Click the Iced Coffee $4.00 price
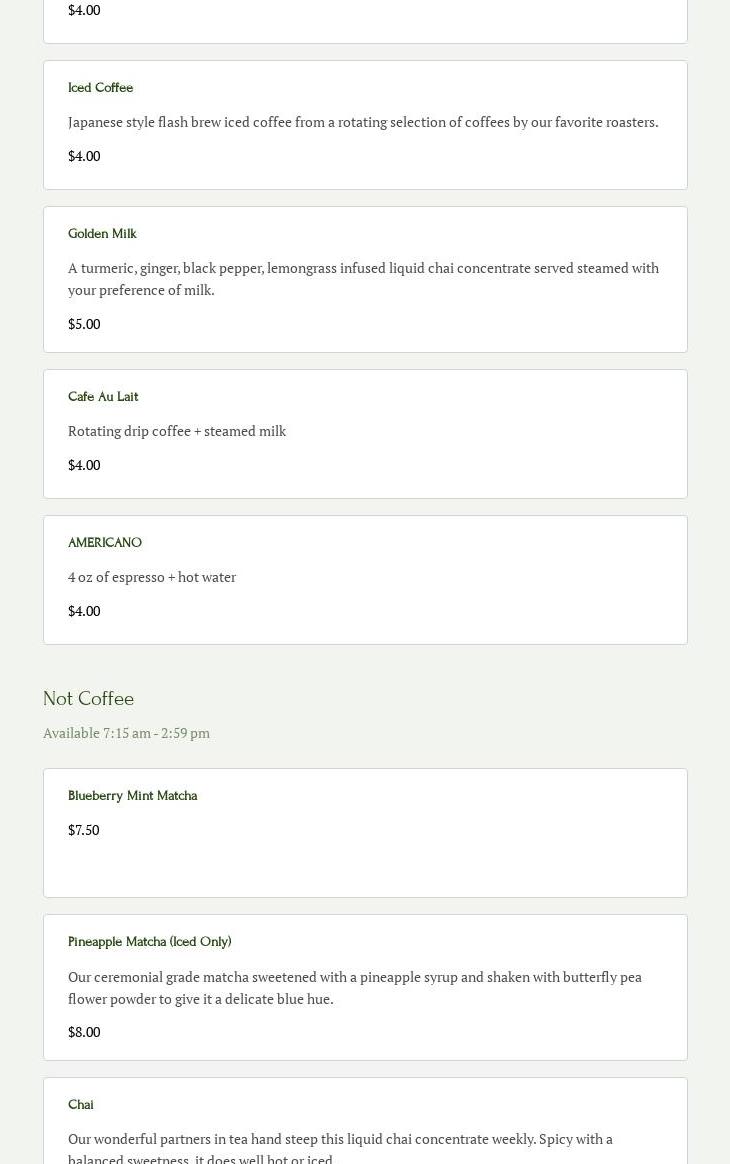Viewport: 730px width, 1164px height. [x=84, y=156]
